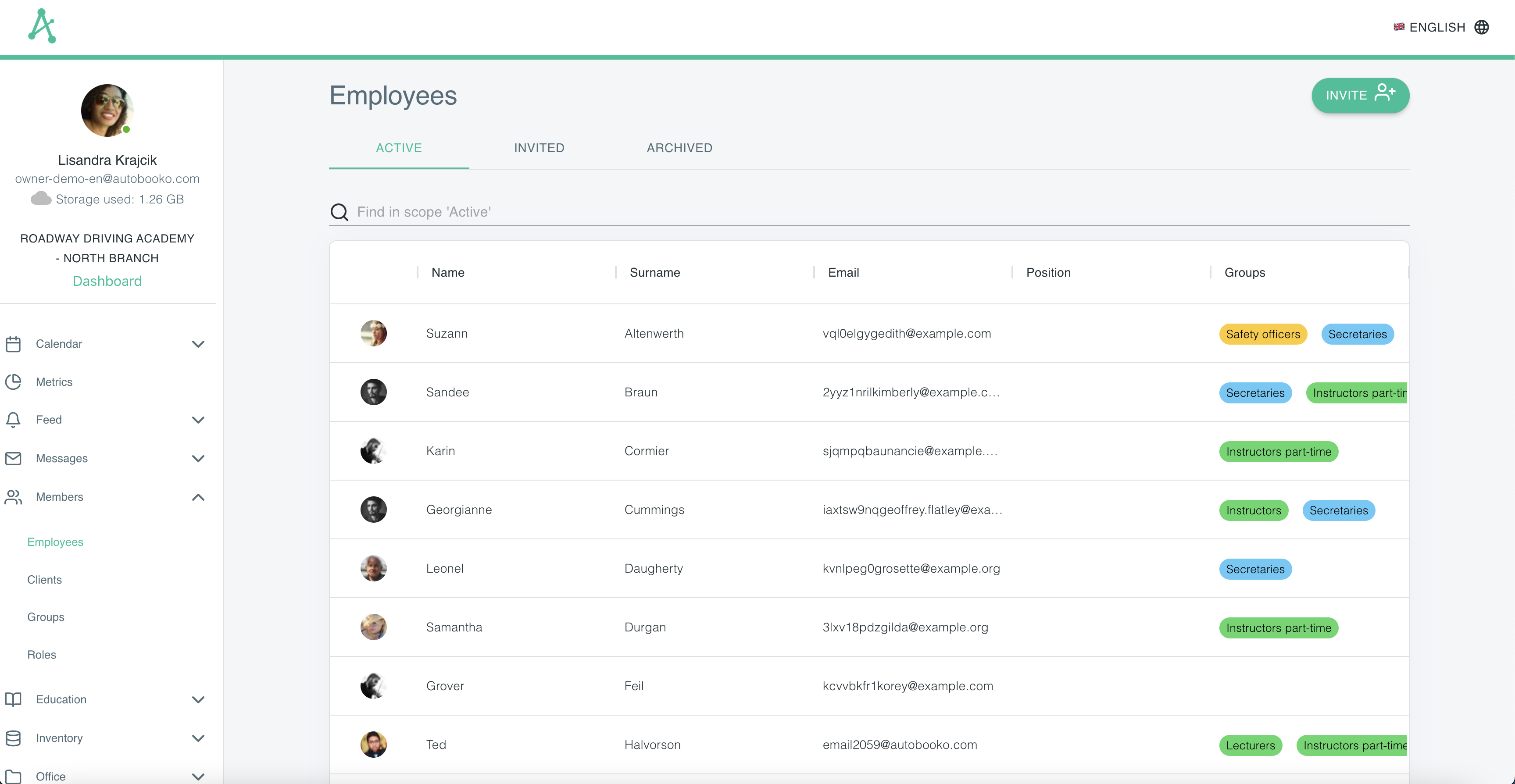
Task: Click the search magnifier icon in find bar
Action: (x=339, y=212)
